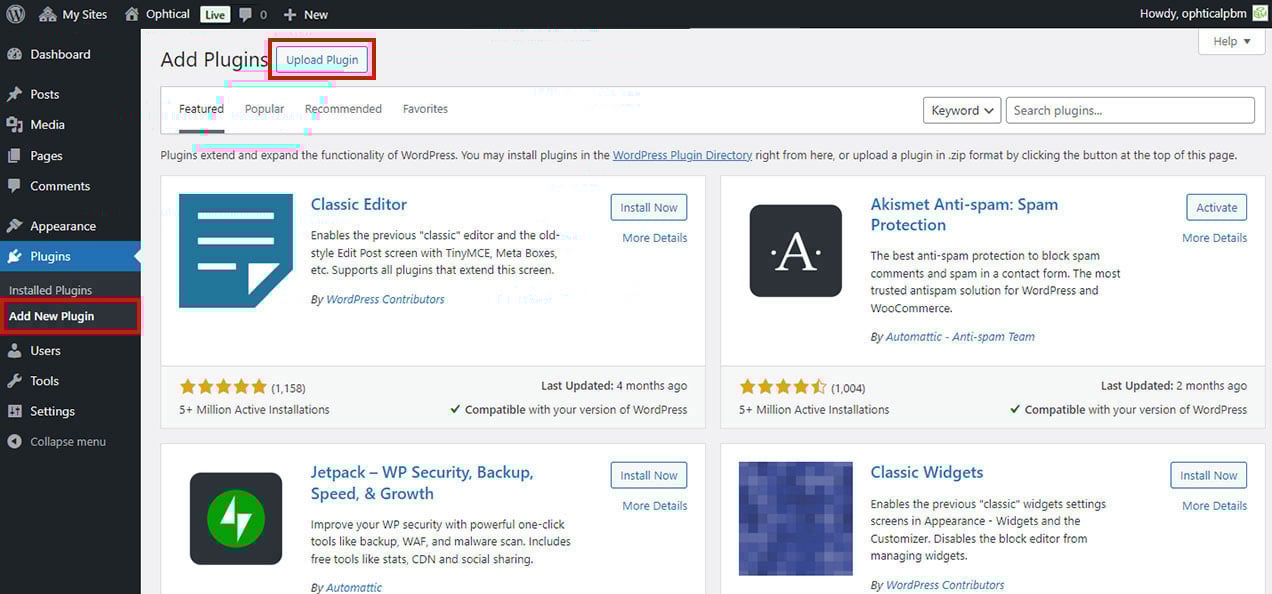Open WordPress Contributors link under Classic Editor
This screenshot has height=594, width=1272.
385,299
